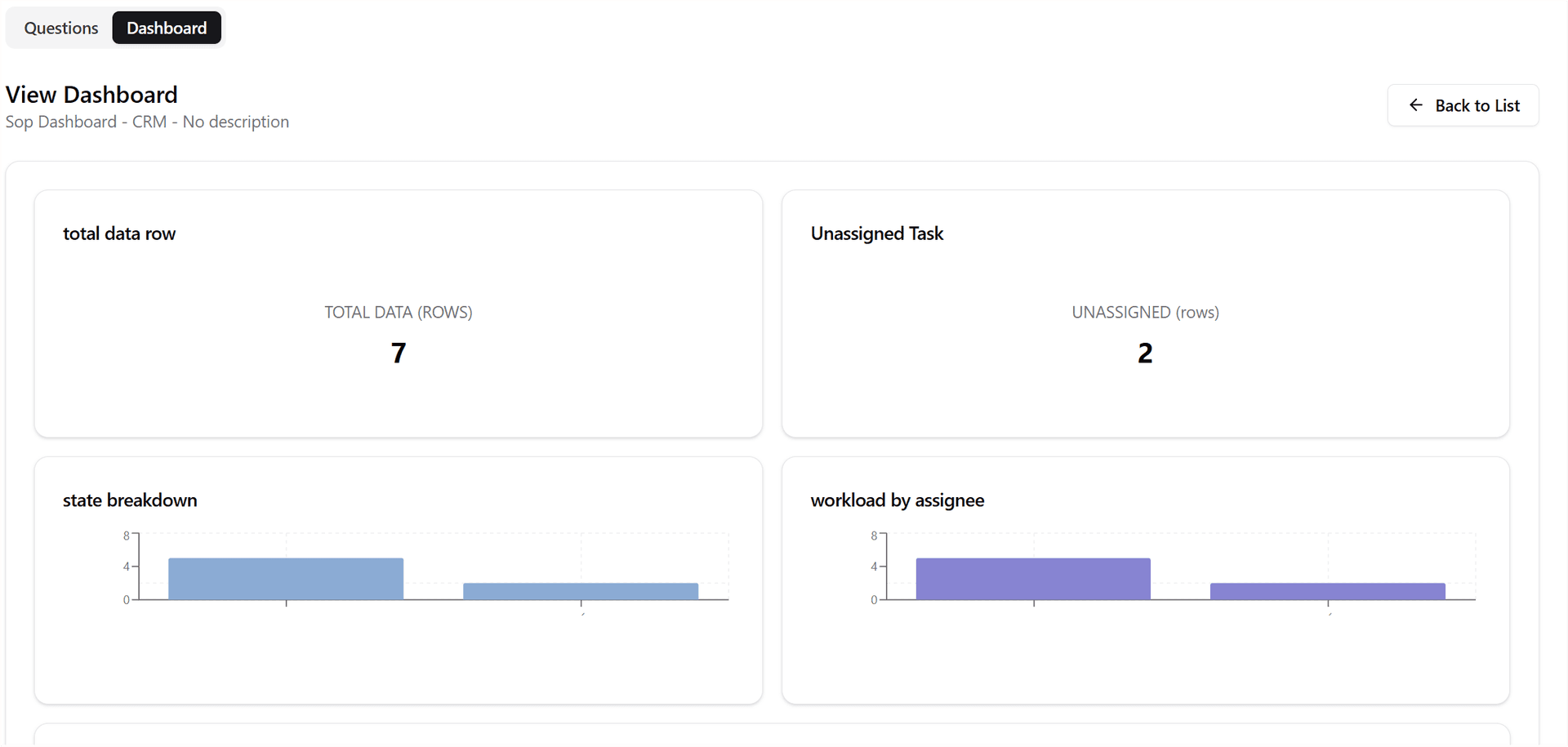
Task: Switch to the Questions tab
Action: 61,27
